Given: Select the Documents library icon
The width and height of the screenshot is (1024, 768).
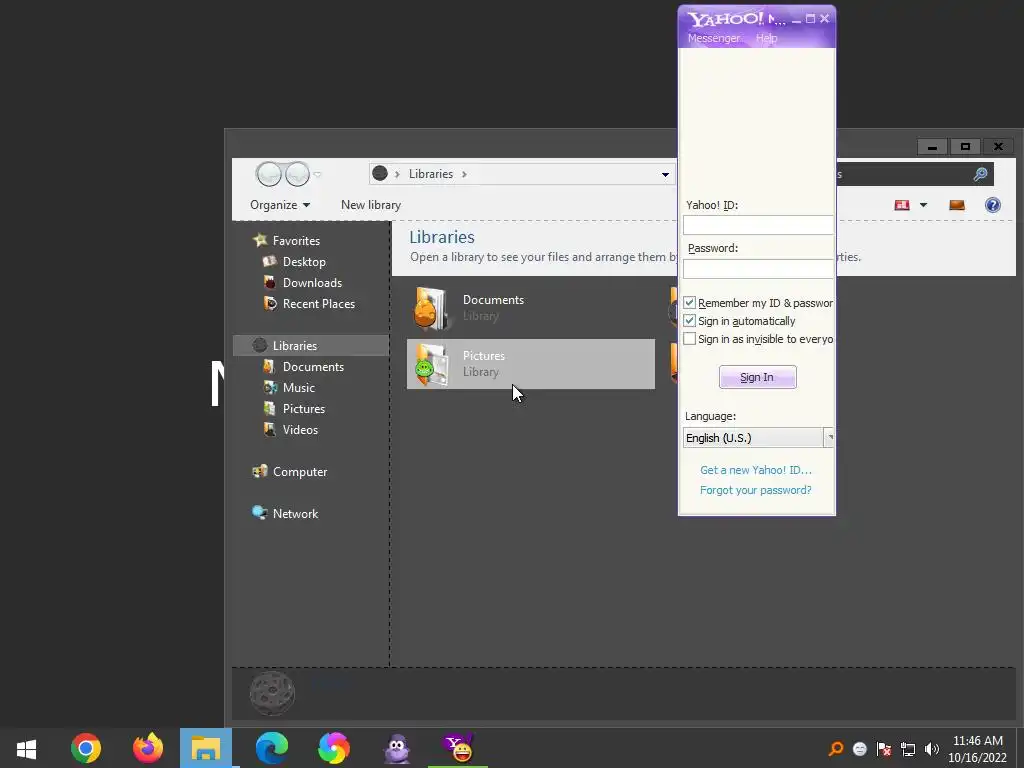Looking at the screenshot, I should (431, 308).
